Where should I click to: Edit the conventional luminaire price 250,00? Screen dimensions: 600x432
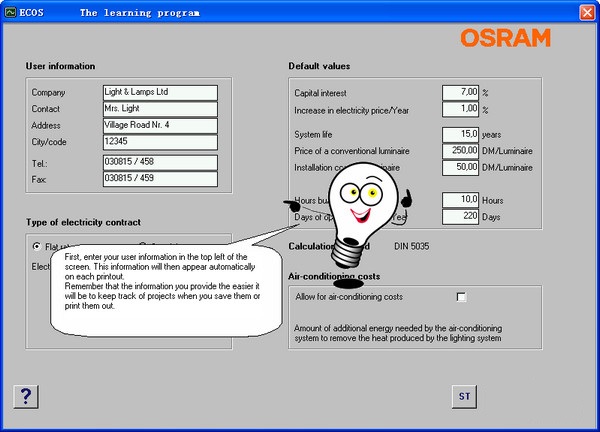click(x=460, y=151)
